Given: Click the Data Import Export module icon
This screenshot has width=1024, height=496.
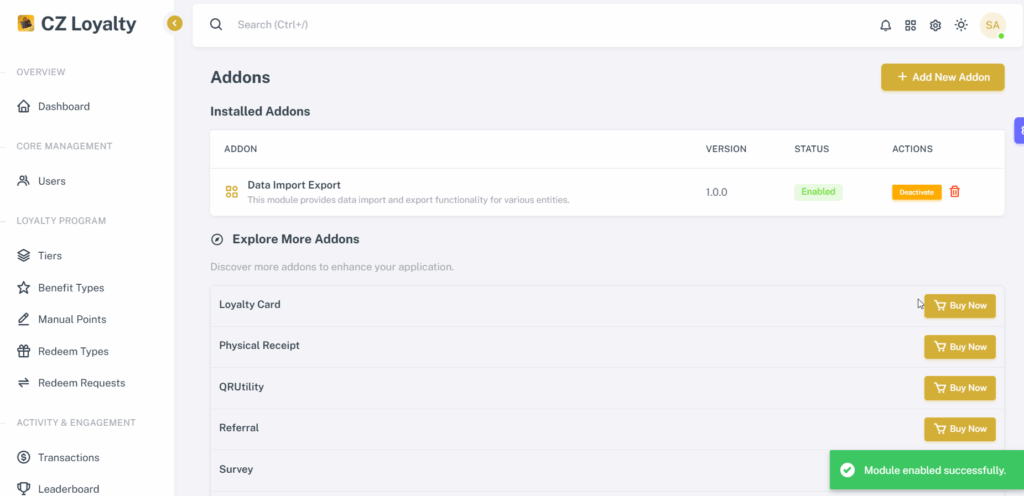Looking at the screenshot, I should pos(231,192).
